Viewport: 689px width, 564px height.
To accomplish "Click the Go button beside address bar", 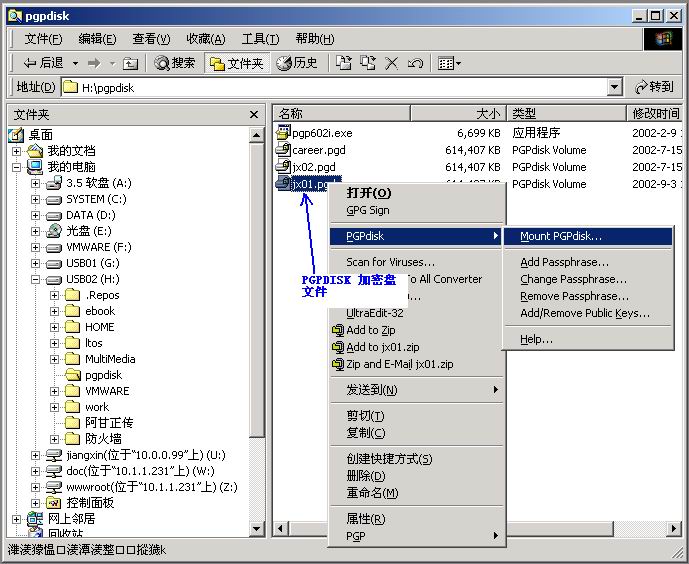I will point(655,87).
